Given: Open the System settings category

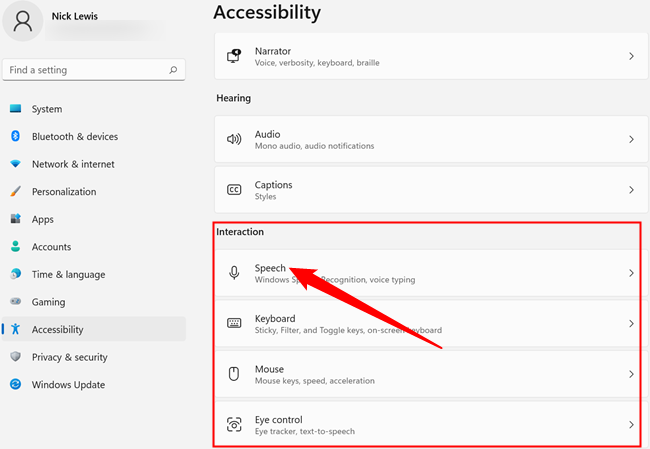Looking at the screenshot, I should pos(94,109).
